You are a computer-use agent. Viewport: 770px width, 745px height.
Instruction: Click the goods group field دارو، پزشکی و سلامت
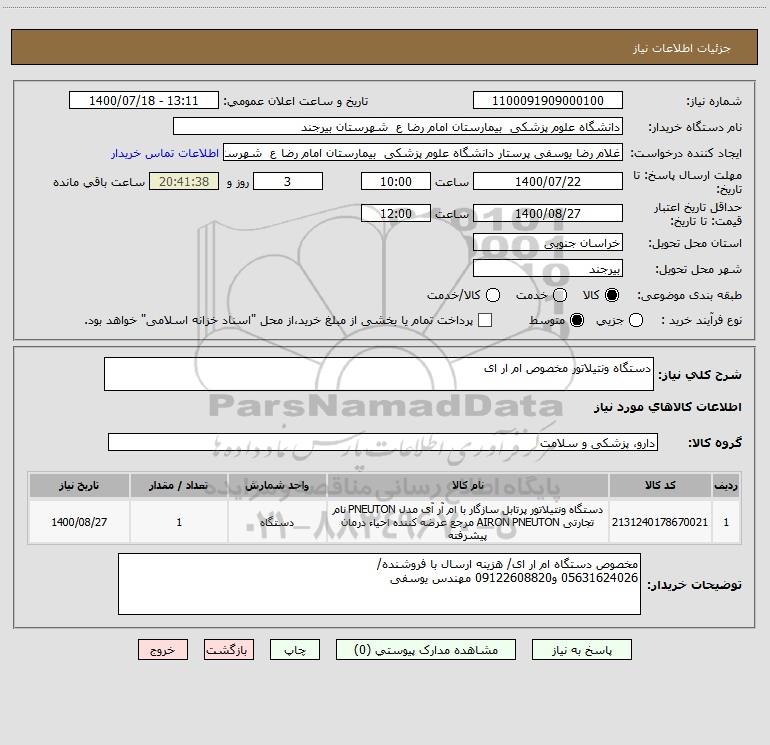pos(383,442)
